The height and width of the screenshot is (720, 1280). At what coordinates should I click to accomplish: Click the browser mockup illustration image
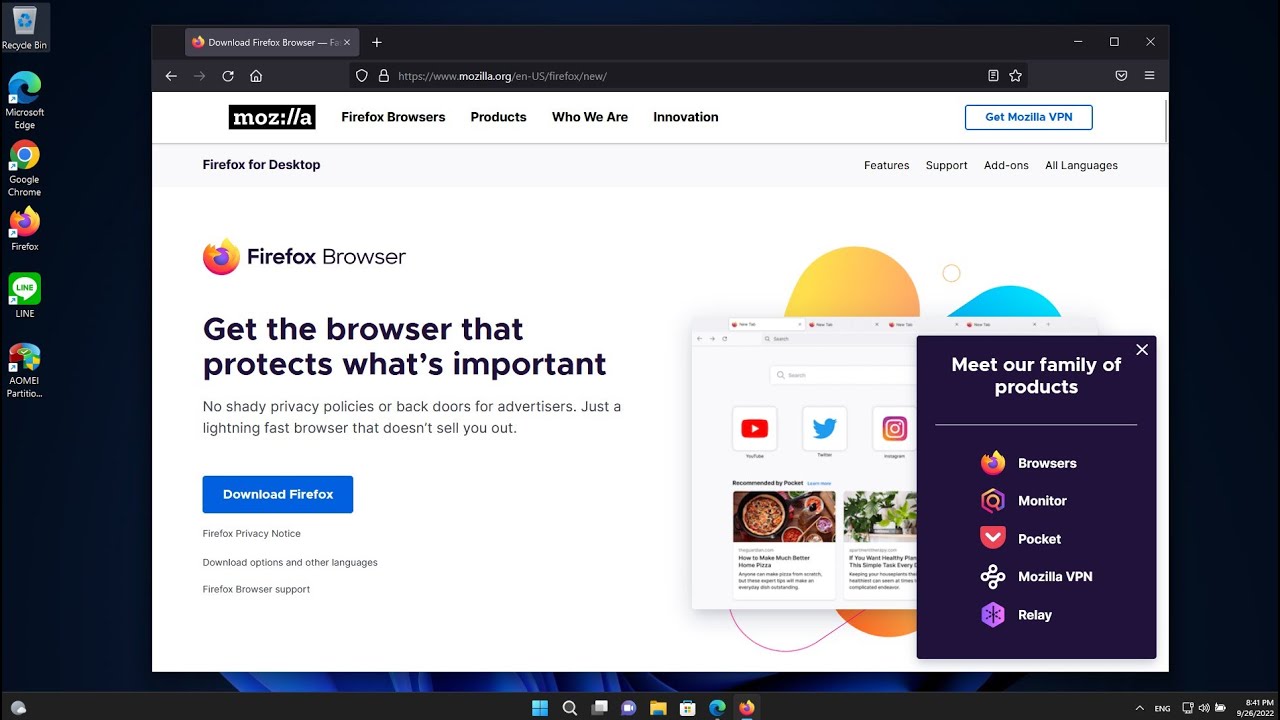[x=805, y=465]
